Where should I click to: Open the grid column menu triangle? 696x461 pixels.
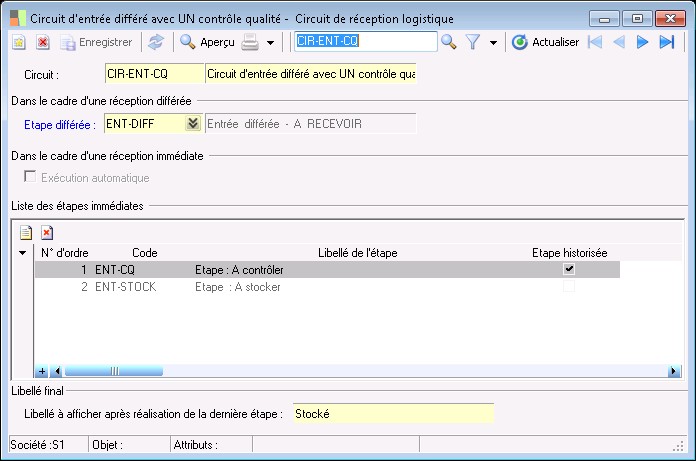(22, 253)
